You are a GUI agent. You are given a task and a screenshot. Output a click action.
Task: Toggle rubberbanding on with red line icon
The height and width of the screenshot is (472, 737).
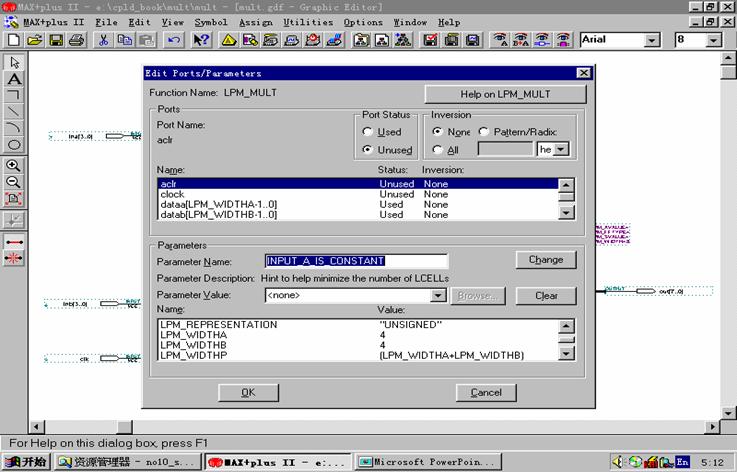tap(14, 242)
